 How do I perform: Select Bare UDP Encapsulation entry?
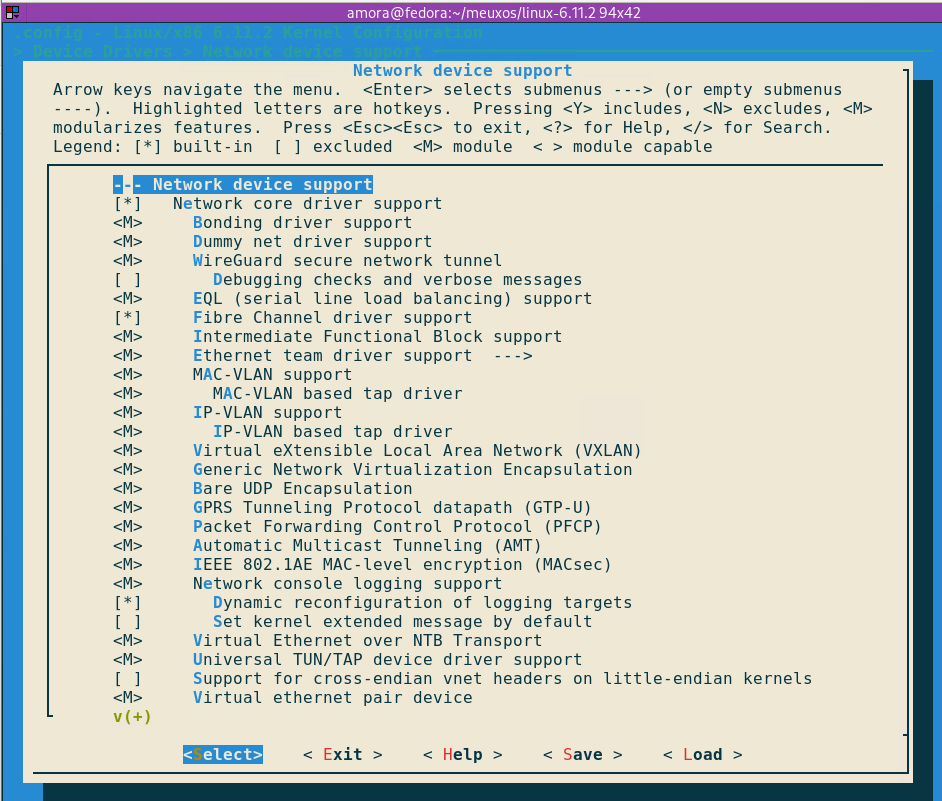pos(303,489)
